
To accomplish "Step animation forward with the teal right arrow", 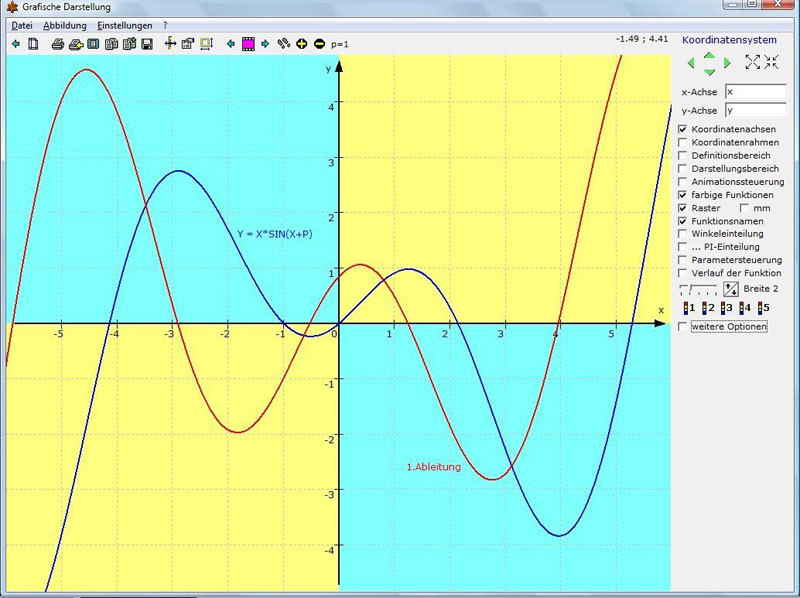I will tap(265, 44).
